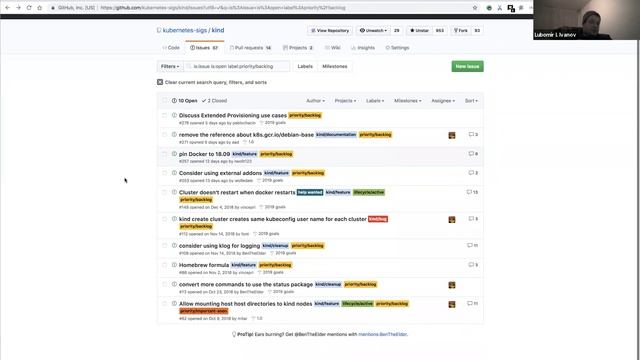Check the 'convert more commands to use the status package' row
The width and height of the screenshot is (640, 360).
point(164,284)
